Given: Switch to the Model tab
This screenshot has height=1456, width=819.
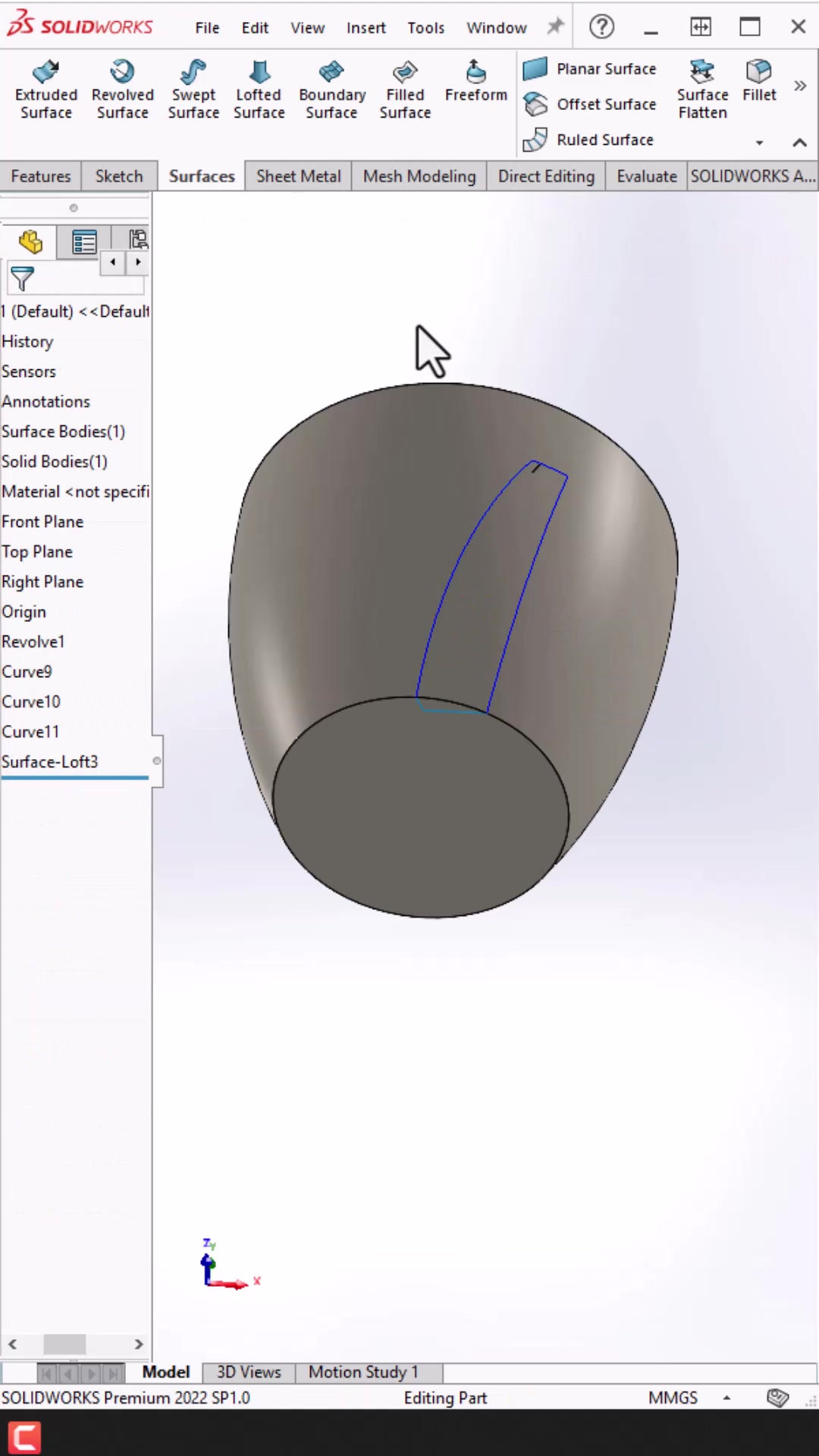Looking at the screenshot, I should point(165,1372).
